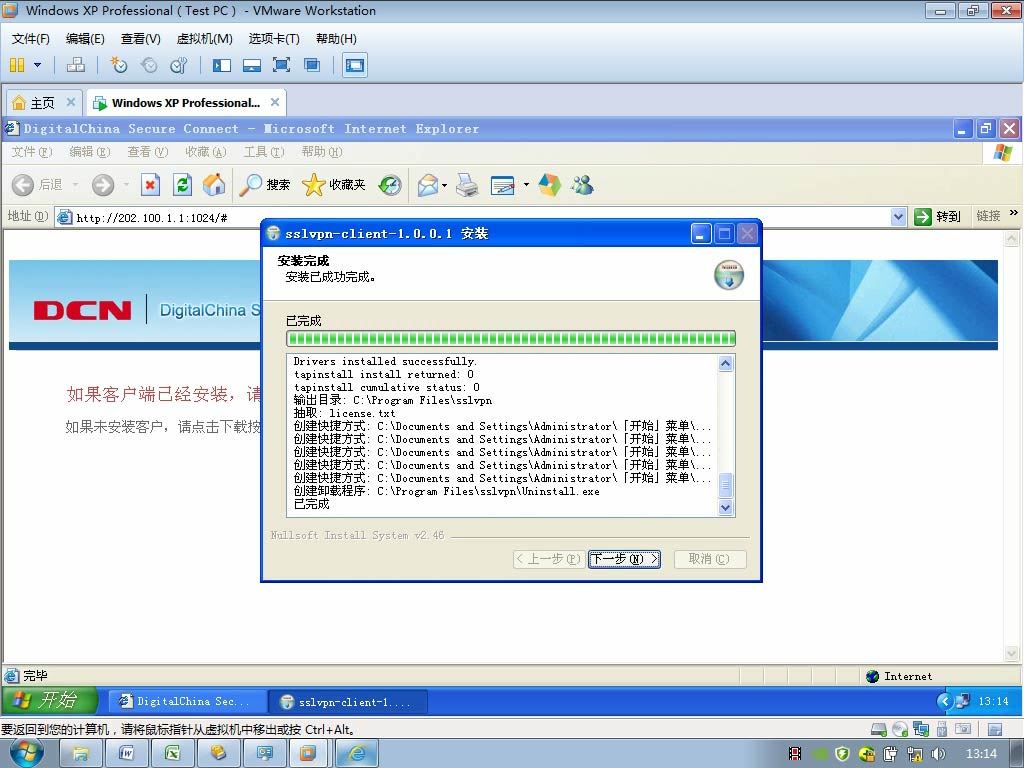Enter full screen mode icon in VMware toolbar
This screenshot has width=1024, height=768.
point(281,65)
